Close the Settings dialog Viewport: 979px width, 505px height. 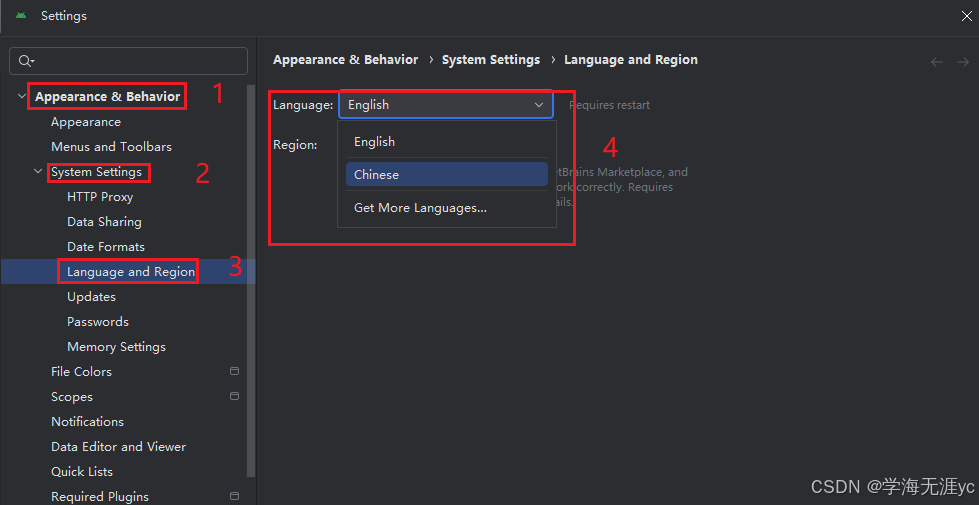pyautogui.click(x=966, y=16)
